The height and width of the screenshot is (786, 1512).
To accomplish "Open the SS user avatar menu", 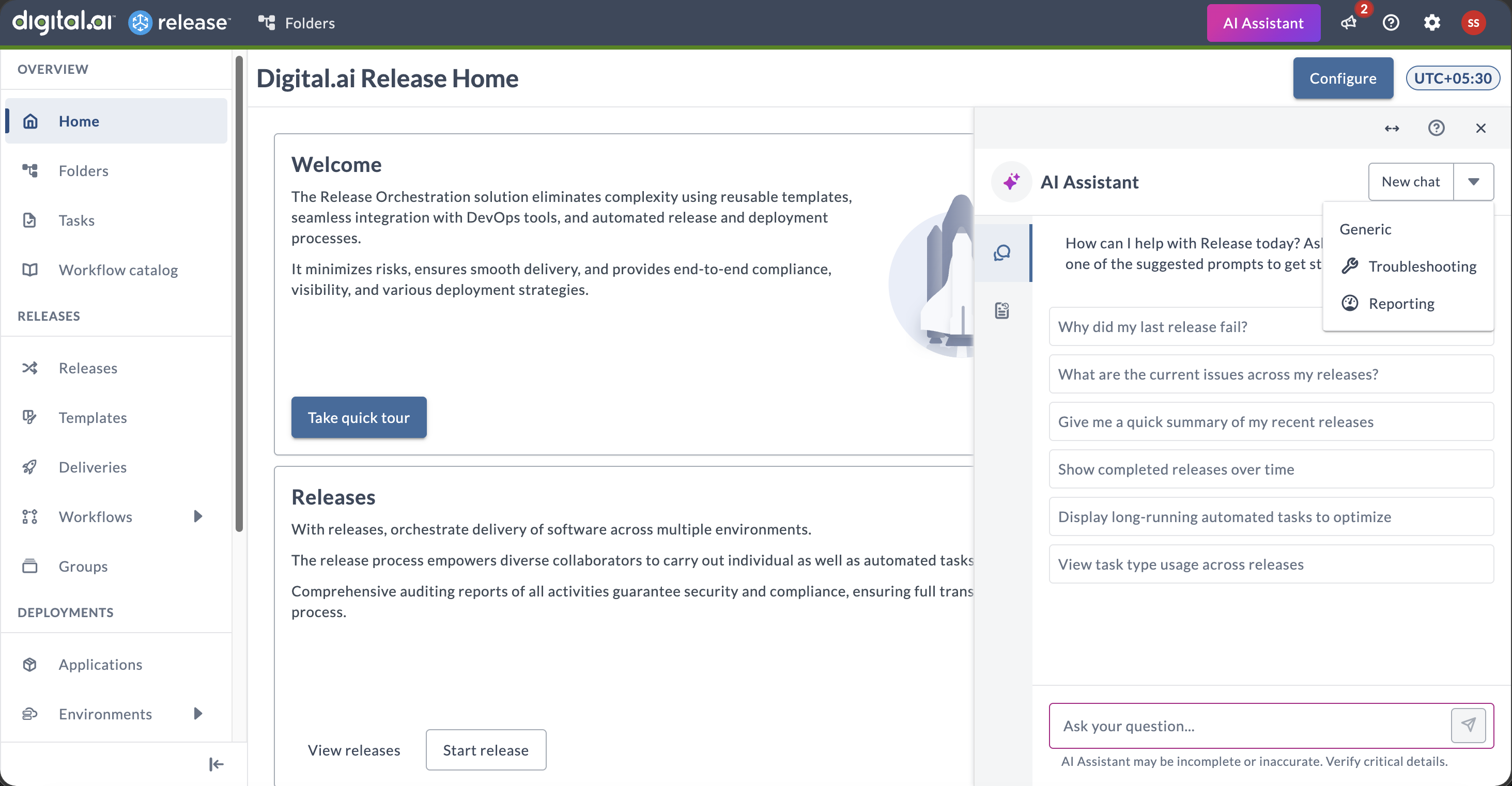I will [1473, 23].
